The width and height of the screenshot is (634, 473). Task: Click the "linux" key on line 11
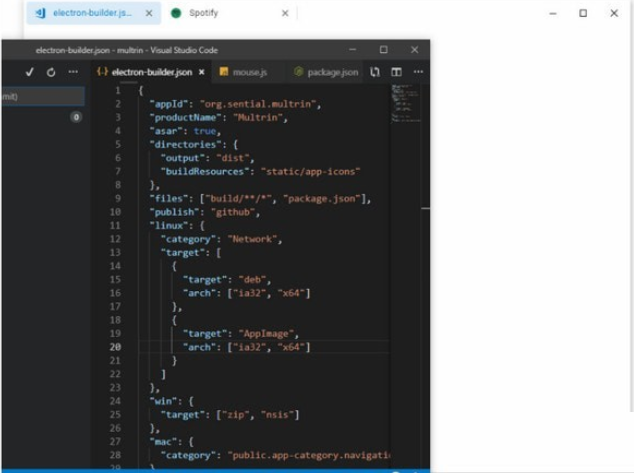[x=169, y=226]
